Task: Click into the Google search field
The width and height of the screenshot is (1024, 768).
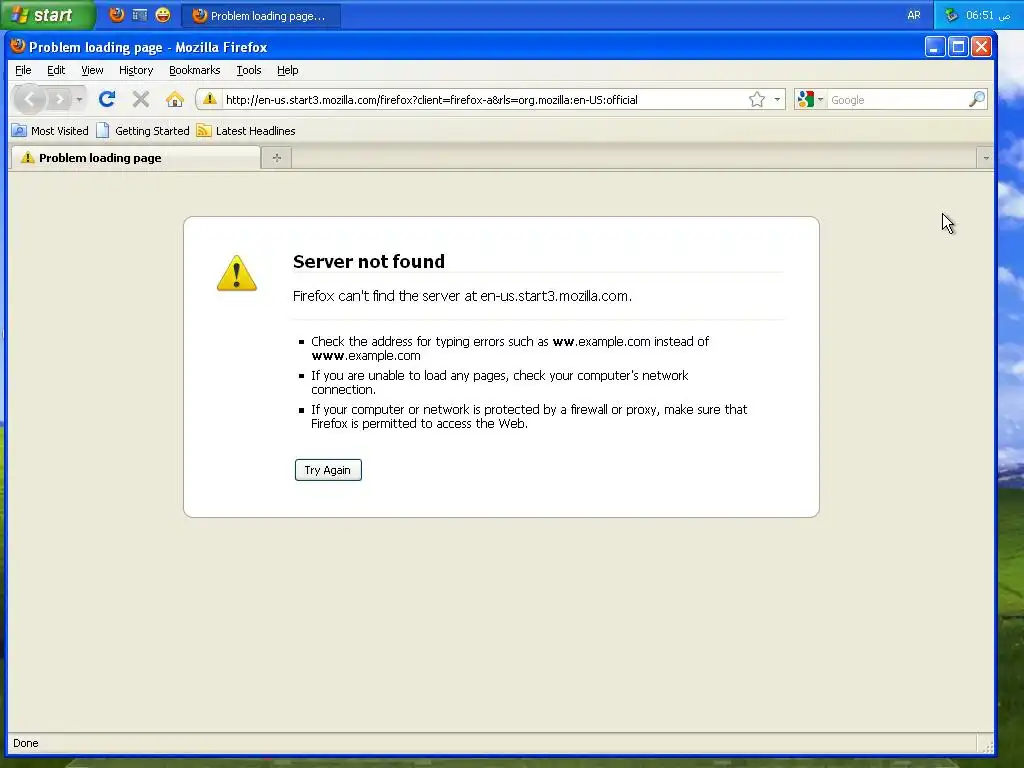Action: [898, 100]
